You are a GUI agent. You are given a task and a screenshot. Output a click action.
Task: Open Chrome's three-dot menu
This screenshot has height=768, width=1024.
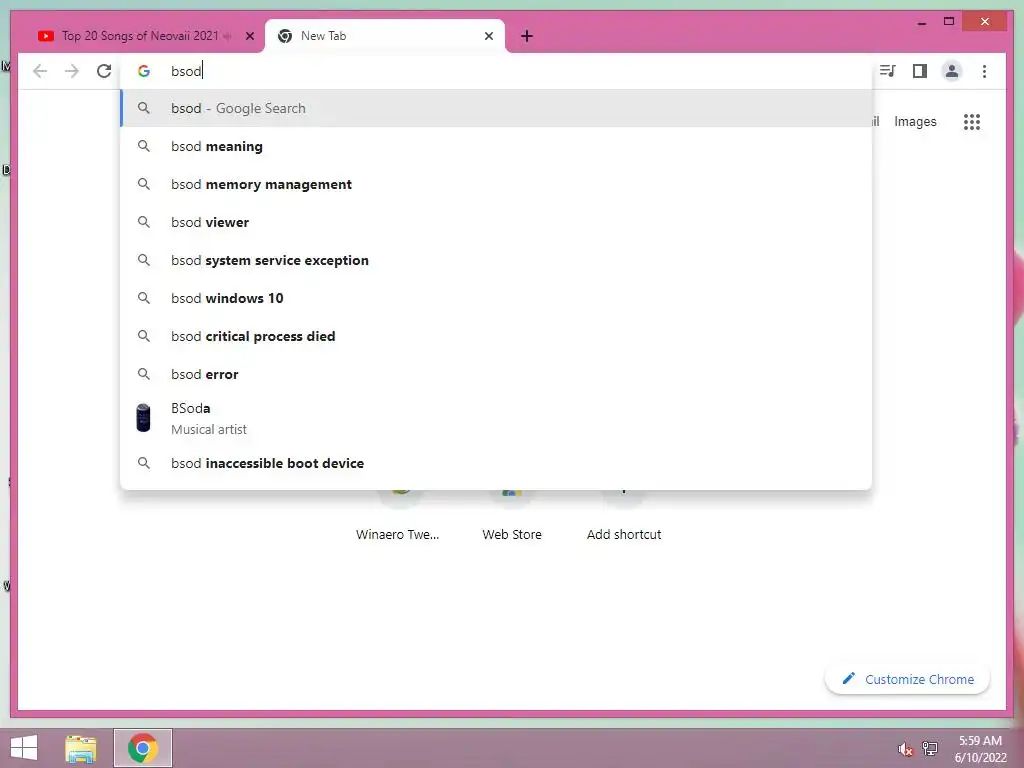point(984,71)
